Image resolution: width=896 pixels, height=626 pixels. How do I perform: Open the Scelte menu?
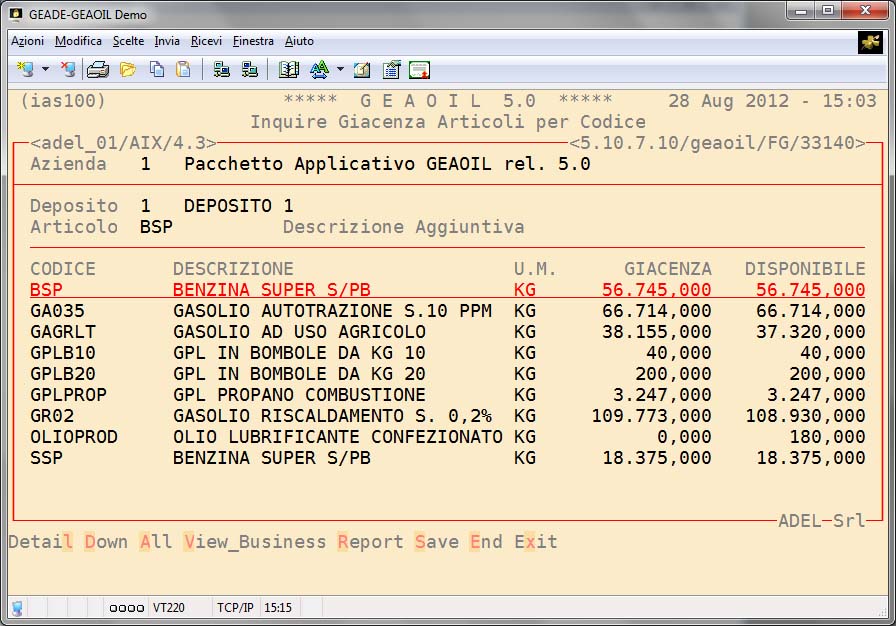(128, 41)
